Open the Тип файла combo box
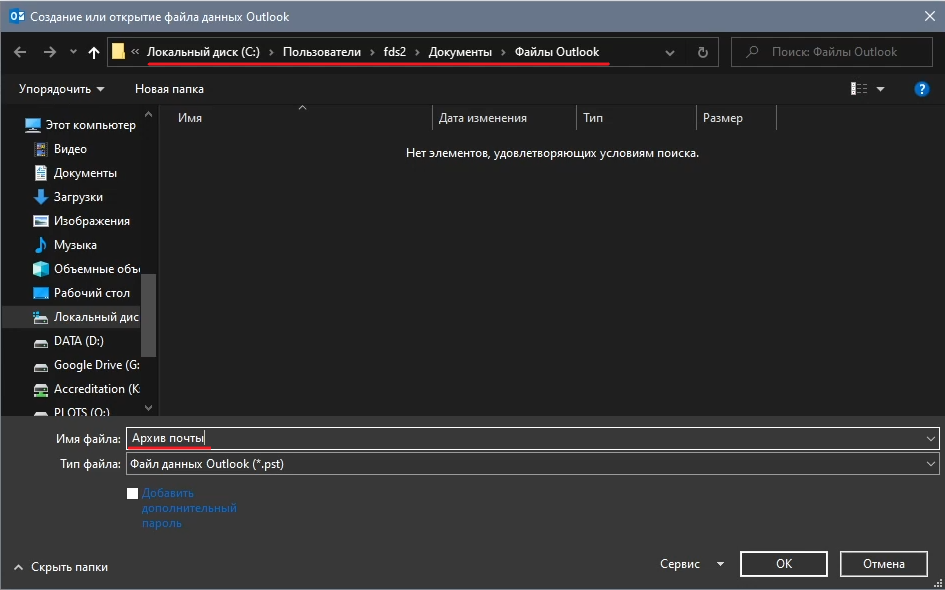The width and height of the screenshot is (945, 590). click(x=532, y=464)
